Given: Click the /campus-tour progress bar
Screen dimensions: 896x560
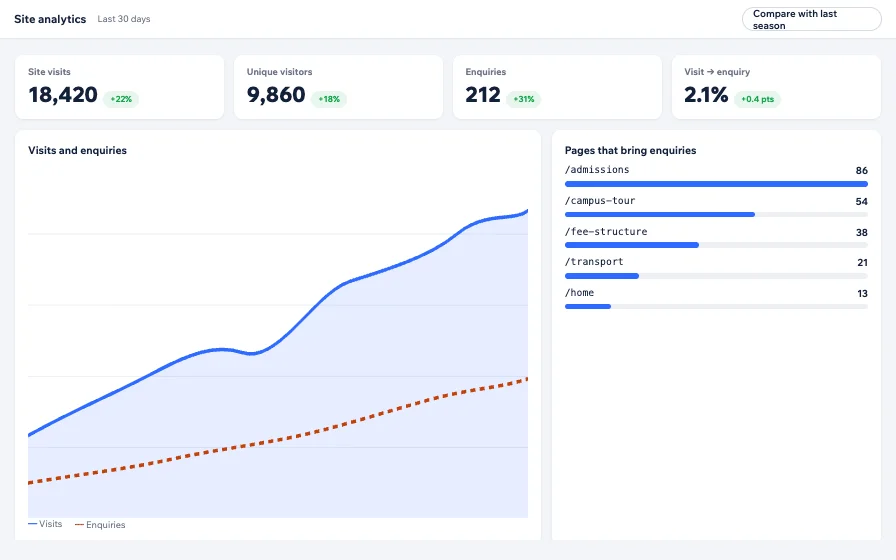Looking at the screenshot, I should [716, 214].
